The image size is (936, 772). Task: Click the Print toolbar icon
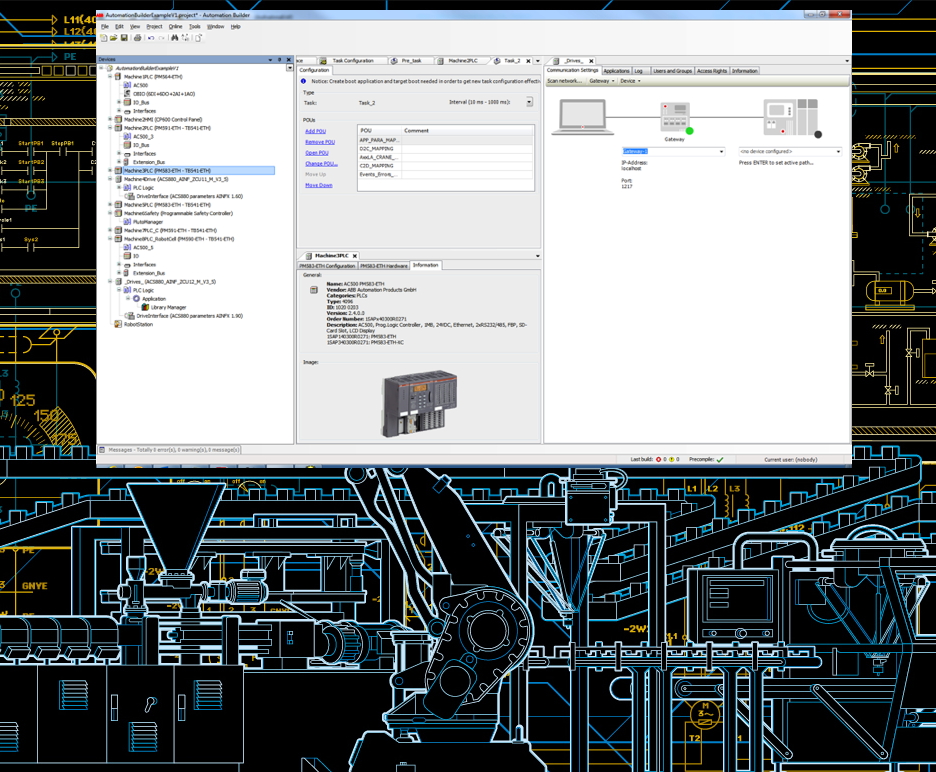pyautogui.click(x=137, y=38)
